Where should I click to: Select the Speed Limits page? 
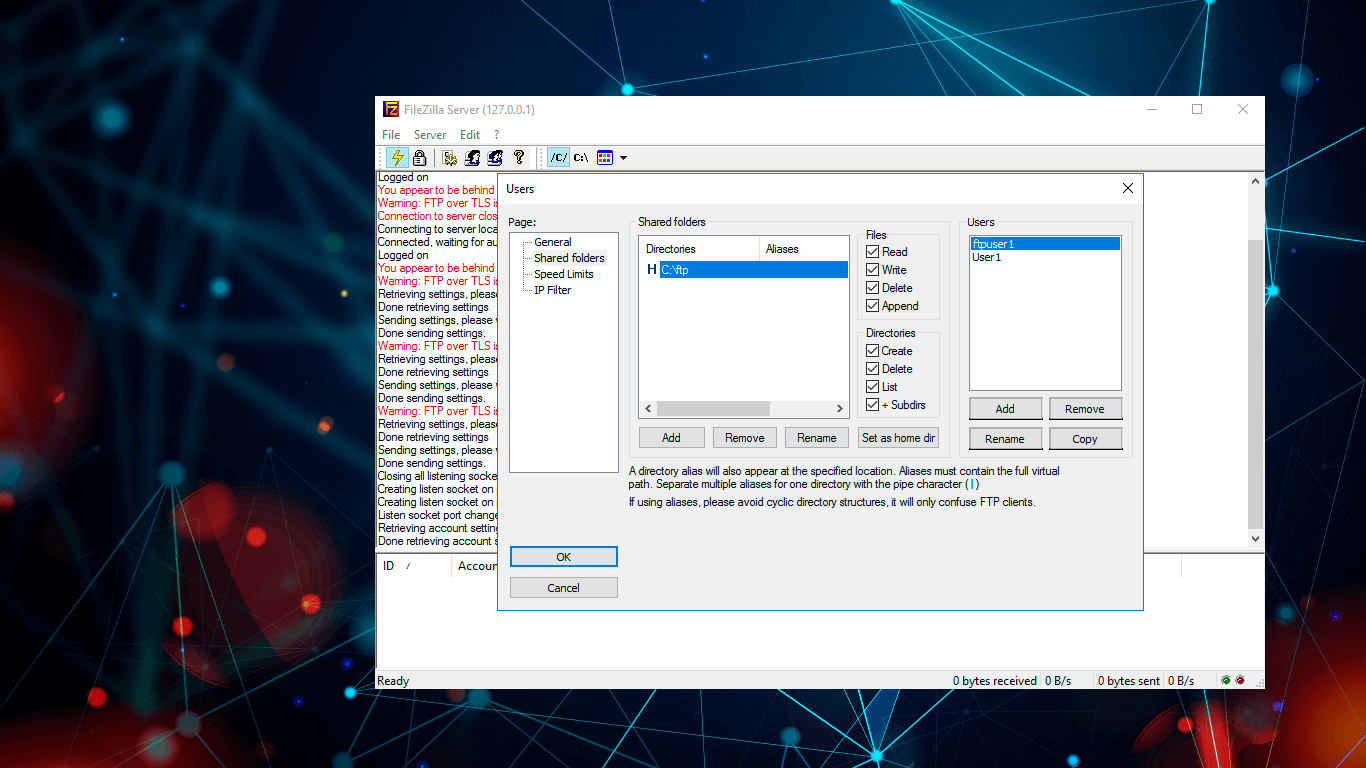565,273
